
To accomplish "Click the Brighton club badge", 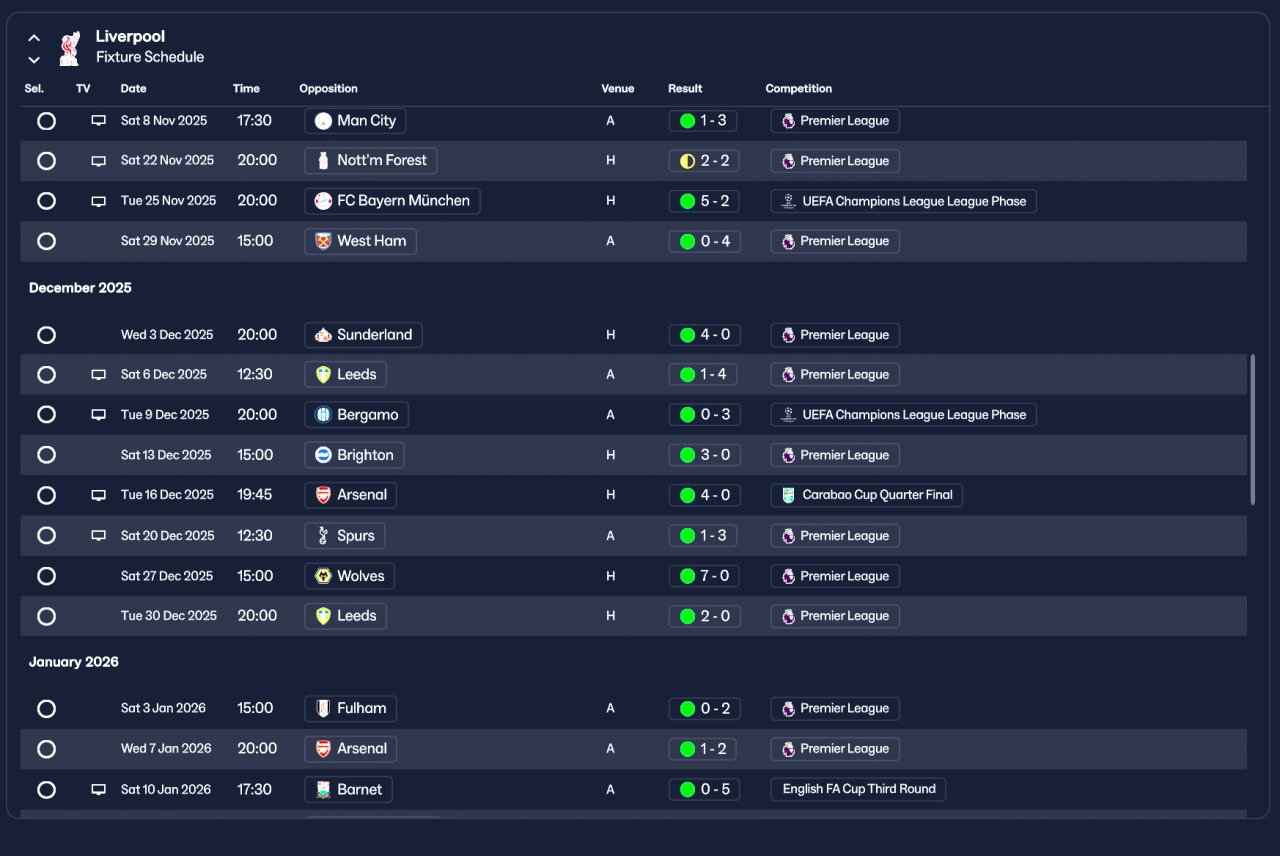I will click(x=323, y=455).
